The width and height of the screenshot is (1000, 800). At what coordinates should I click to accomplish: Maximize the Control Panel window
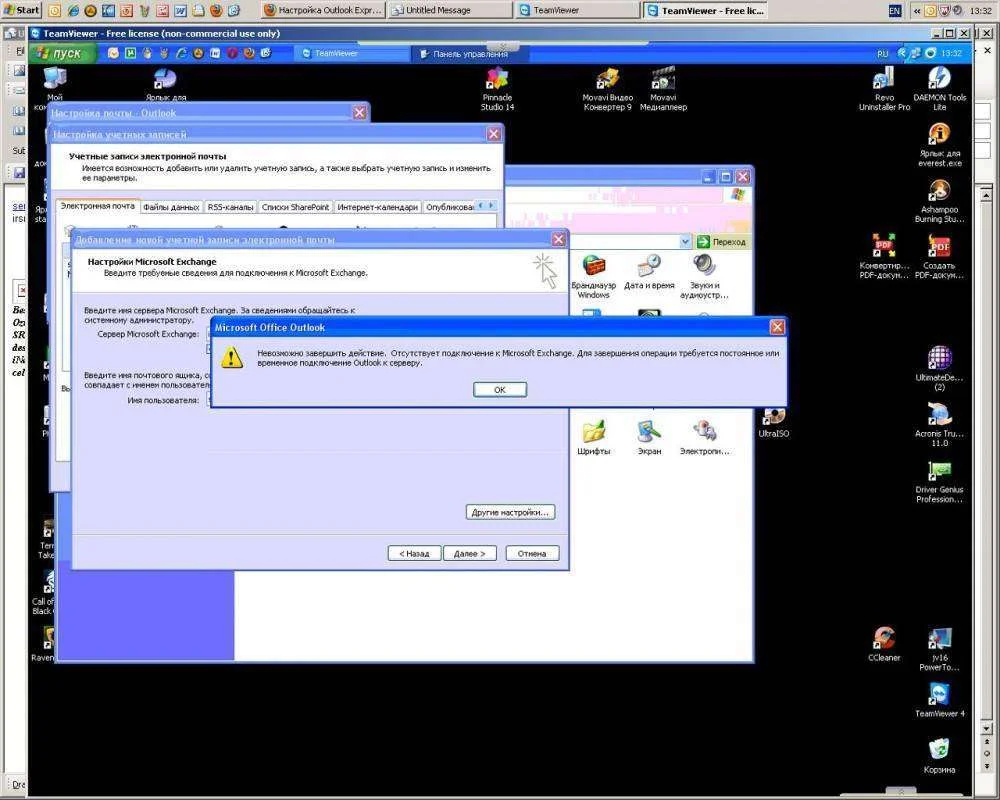point(726,177)
